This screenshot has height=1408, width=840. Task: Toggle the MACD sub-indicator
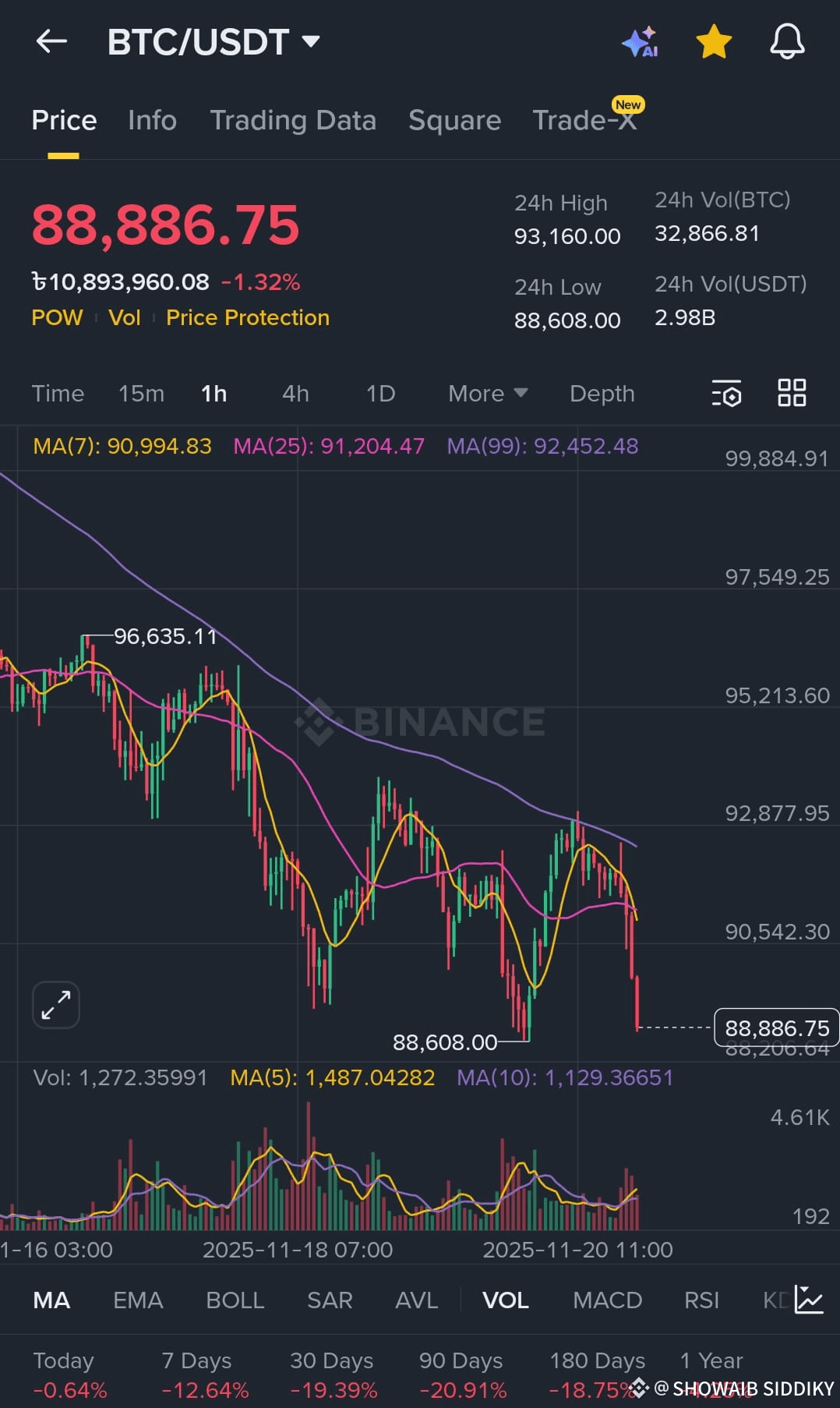click(607, 1300)
